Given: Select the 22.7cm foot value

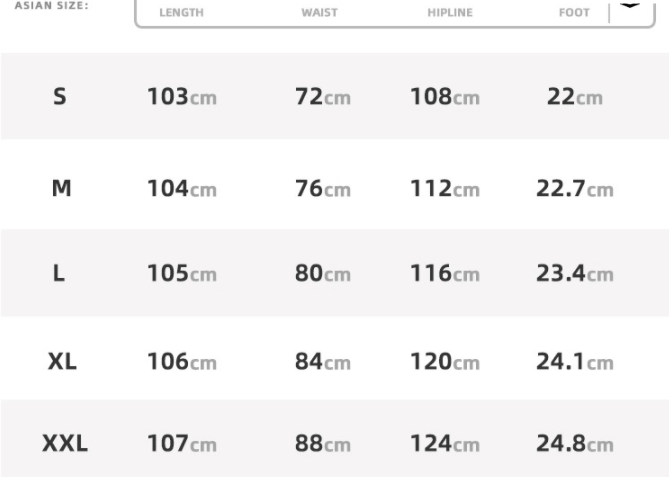Looking at the screenshot, I should coord(574,188).
